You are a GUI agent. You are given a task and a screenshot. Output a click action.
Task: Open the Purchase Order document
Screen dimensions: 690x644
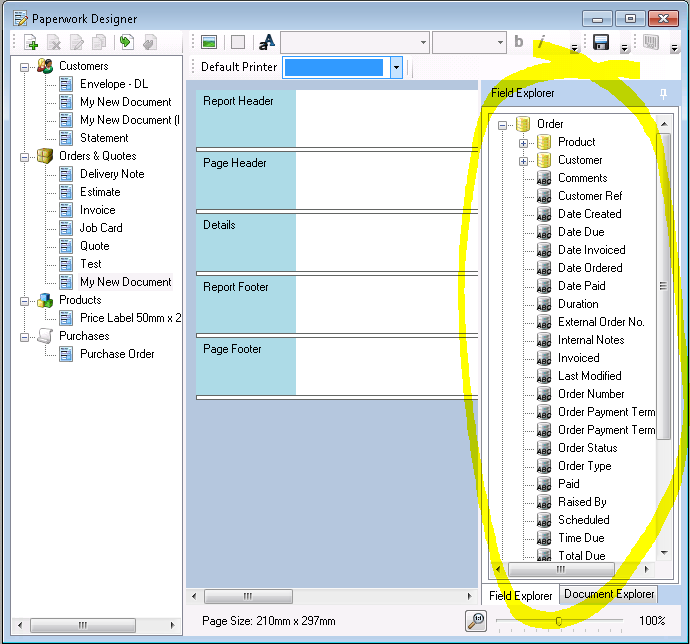(117, 354)
